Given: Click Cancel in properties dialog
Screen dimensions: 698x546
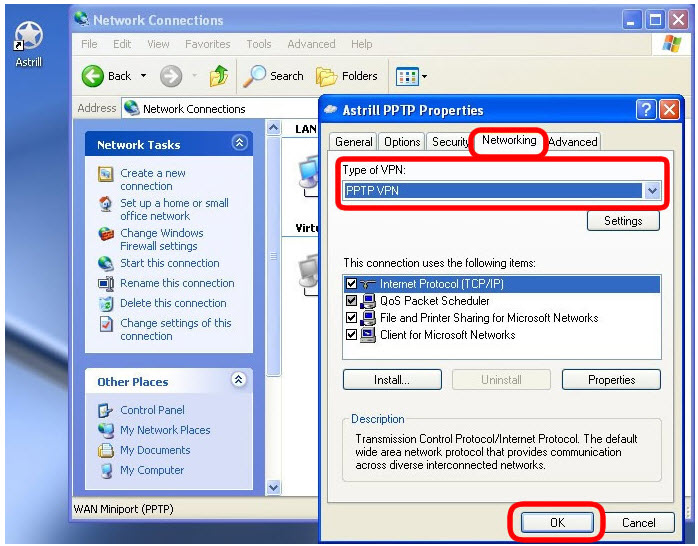Looking at the screenshot, I should click(638, 522).
